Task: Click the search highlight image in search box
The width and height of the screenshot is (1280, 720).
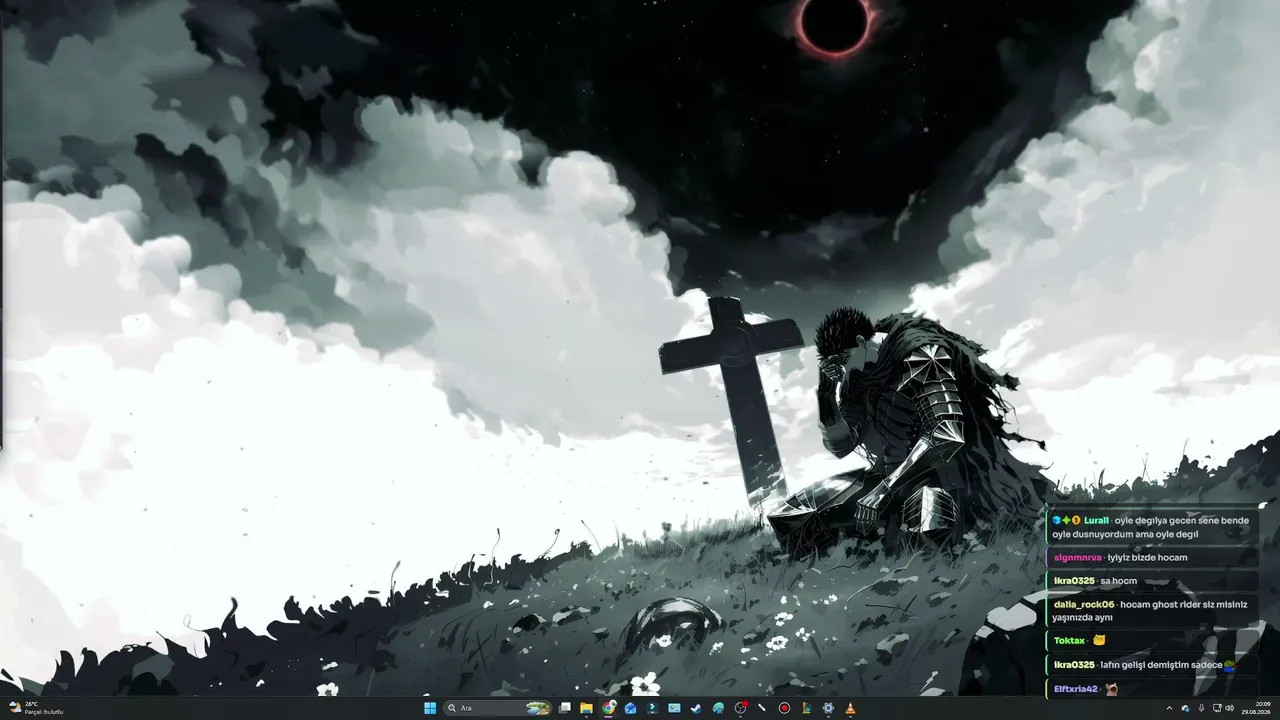Action: (538, 708)
